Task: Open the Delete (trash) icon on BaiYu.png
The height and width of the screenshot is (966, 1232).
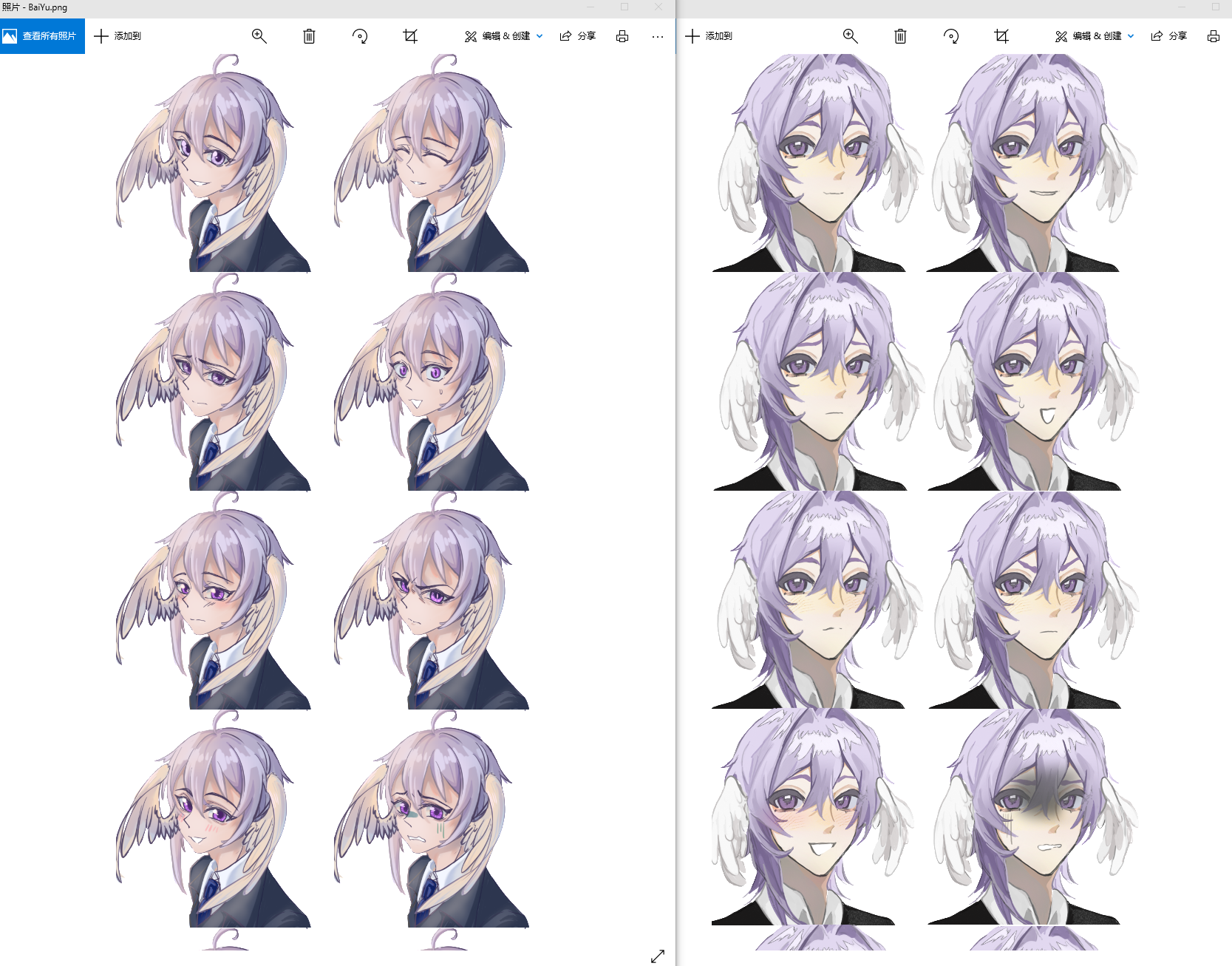Action: [309, 35]
